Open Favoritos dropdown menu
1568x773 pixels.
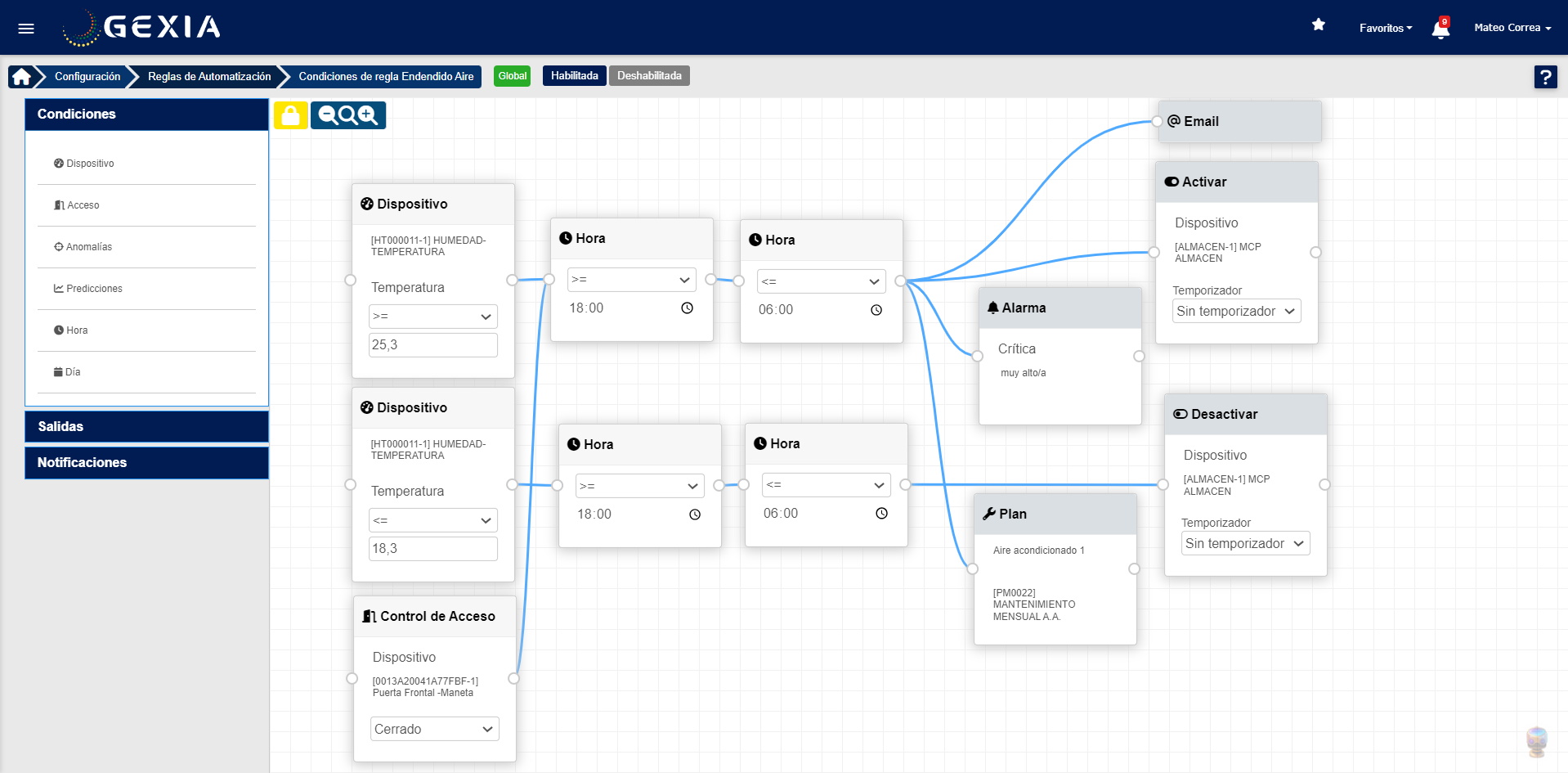[1385, 28]
